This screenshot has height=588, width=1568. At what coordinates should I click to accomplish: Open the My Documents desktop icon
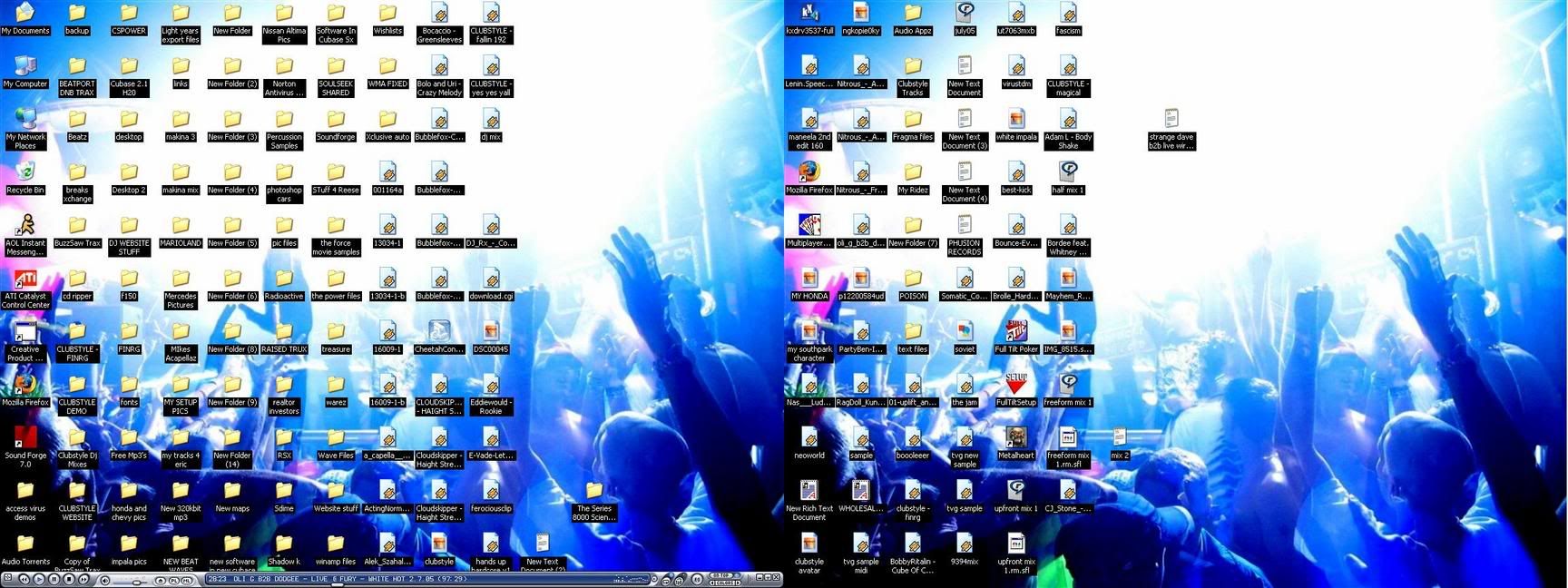pyautogui.click(x=25, y=19)
